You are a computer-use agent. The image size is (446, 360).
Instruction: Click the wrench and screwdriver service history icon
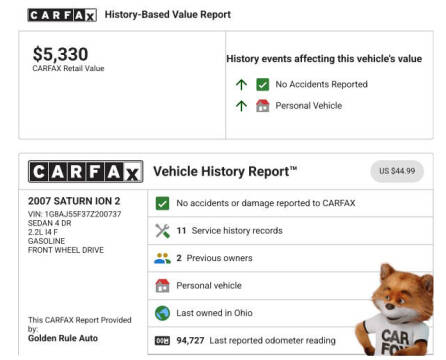pos(162,231)
